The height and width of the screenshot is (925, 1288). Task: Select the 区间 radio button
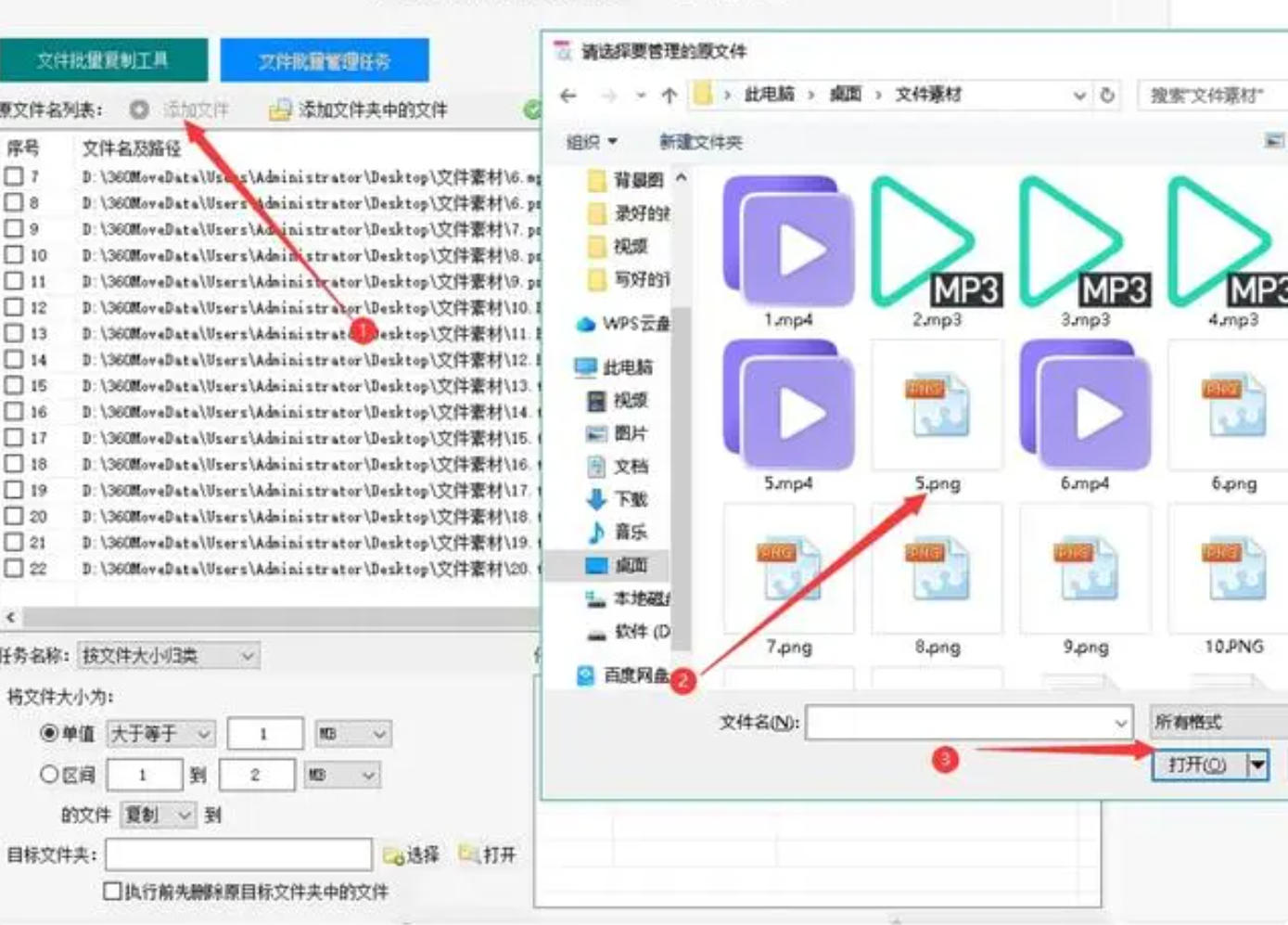point(49,774)
